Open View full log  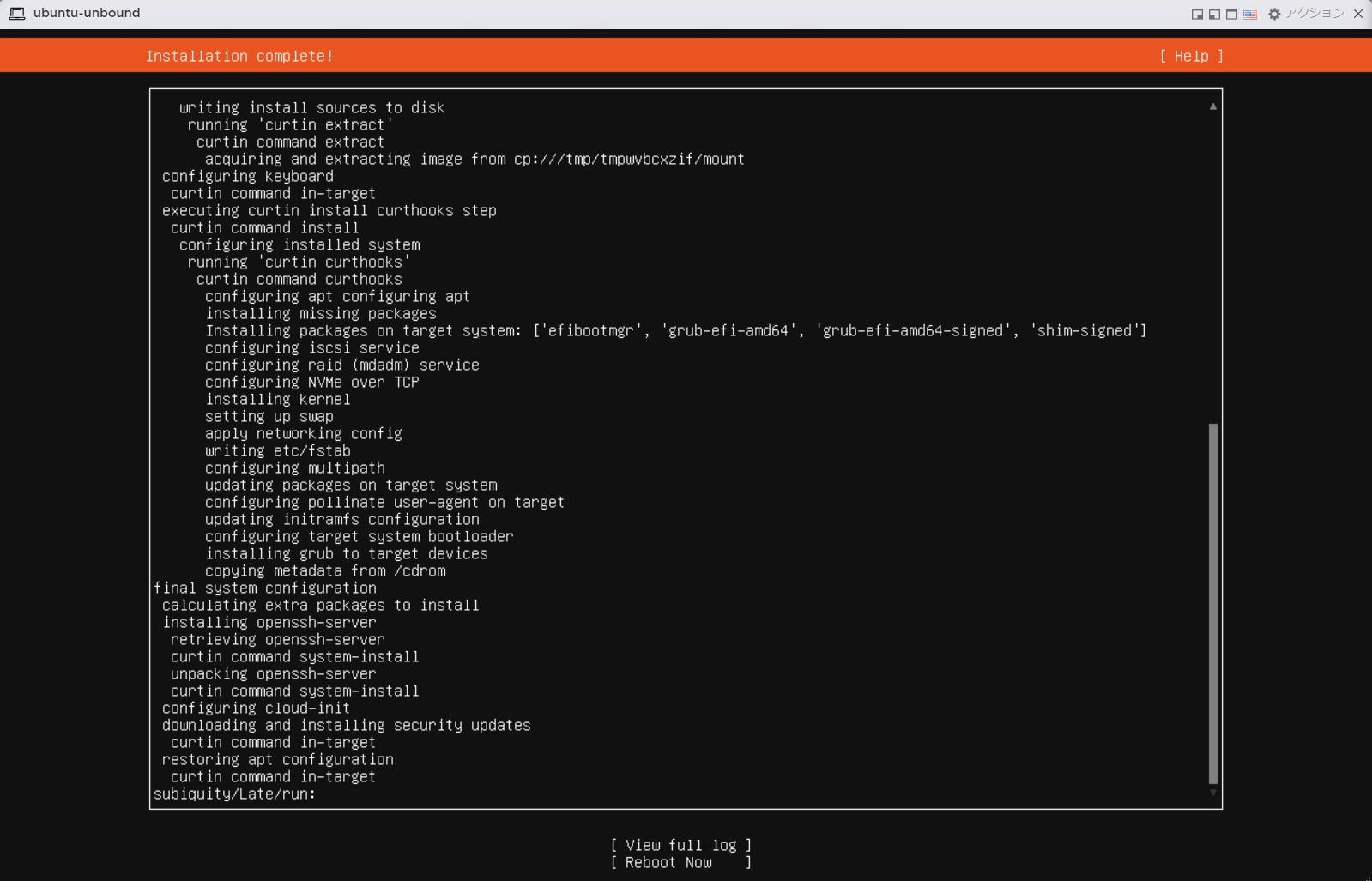pos(680,845)
